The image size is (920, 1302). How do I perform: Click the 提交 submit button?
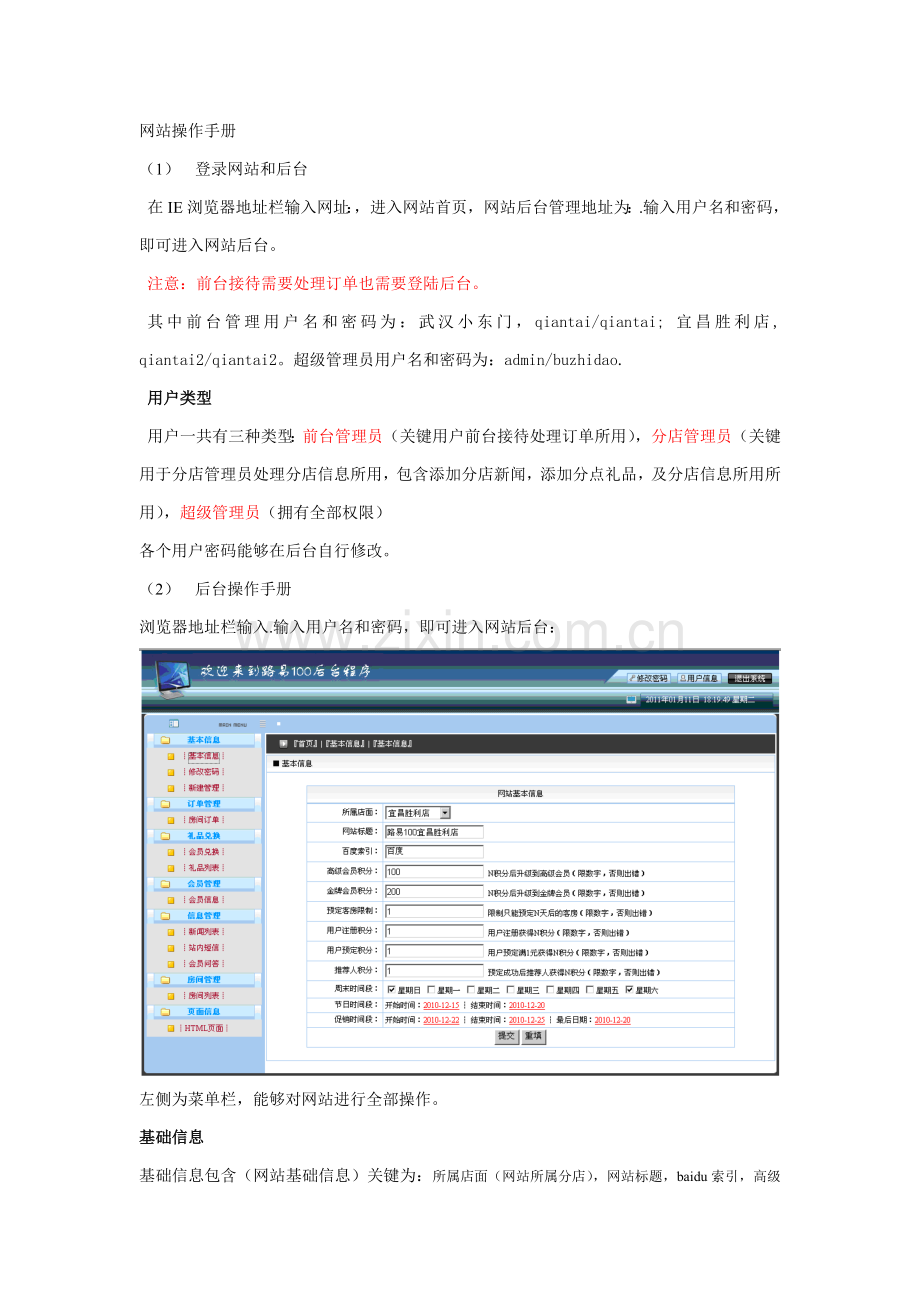click(x=505, y=1037)
